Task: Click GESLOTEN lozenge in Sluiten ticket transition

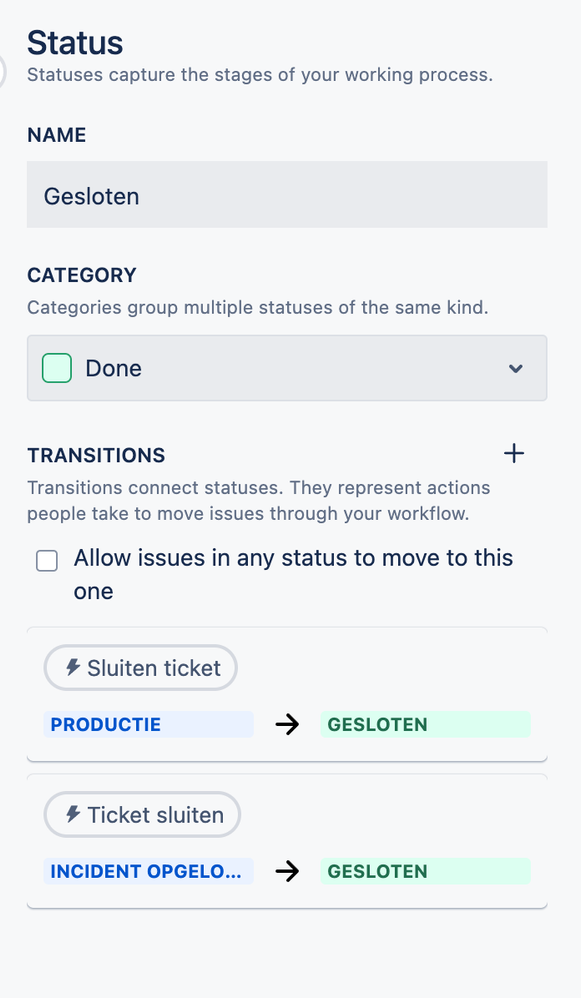Action: (x=425, y=724)
